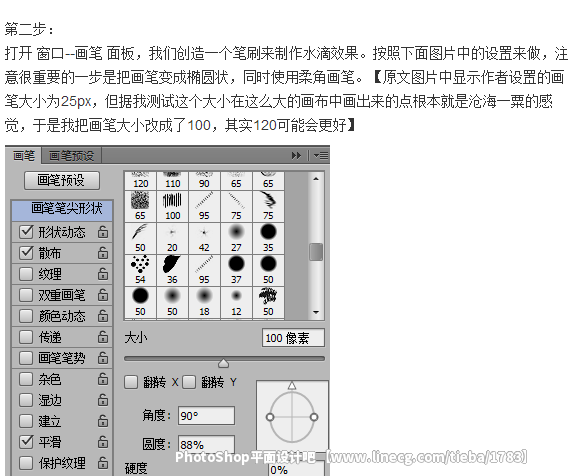Uncheck the 形状动态 checkbox
The image size is (583, 476).
click(26, 232)
